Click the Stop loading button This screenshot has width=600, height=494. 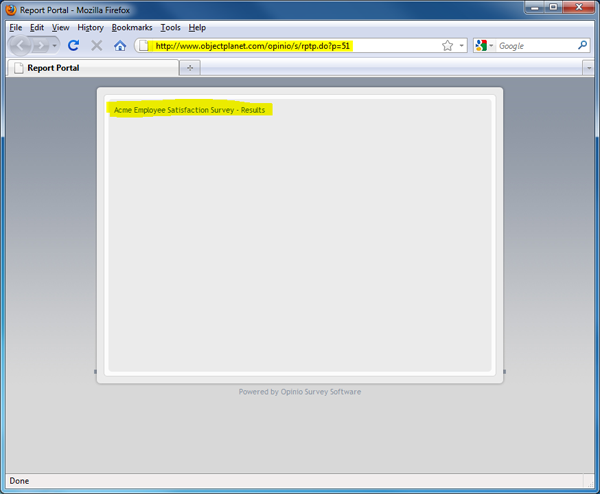tap(96, 46)
